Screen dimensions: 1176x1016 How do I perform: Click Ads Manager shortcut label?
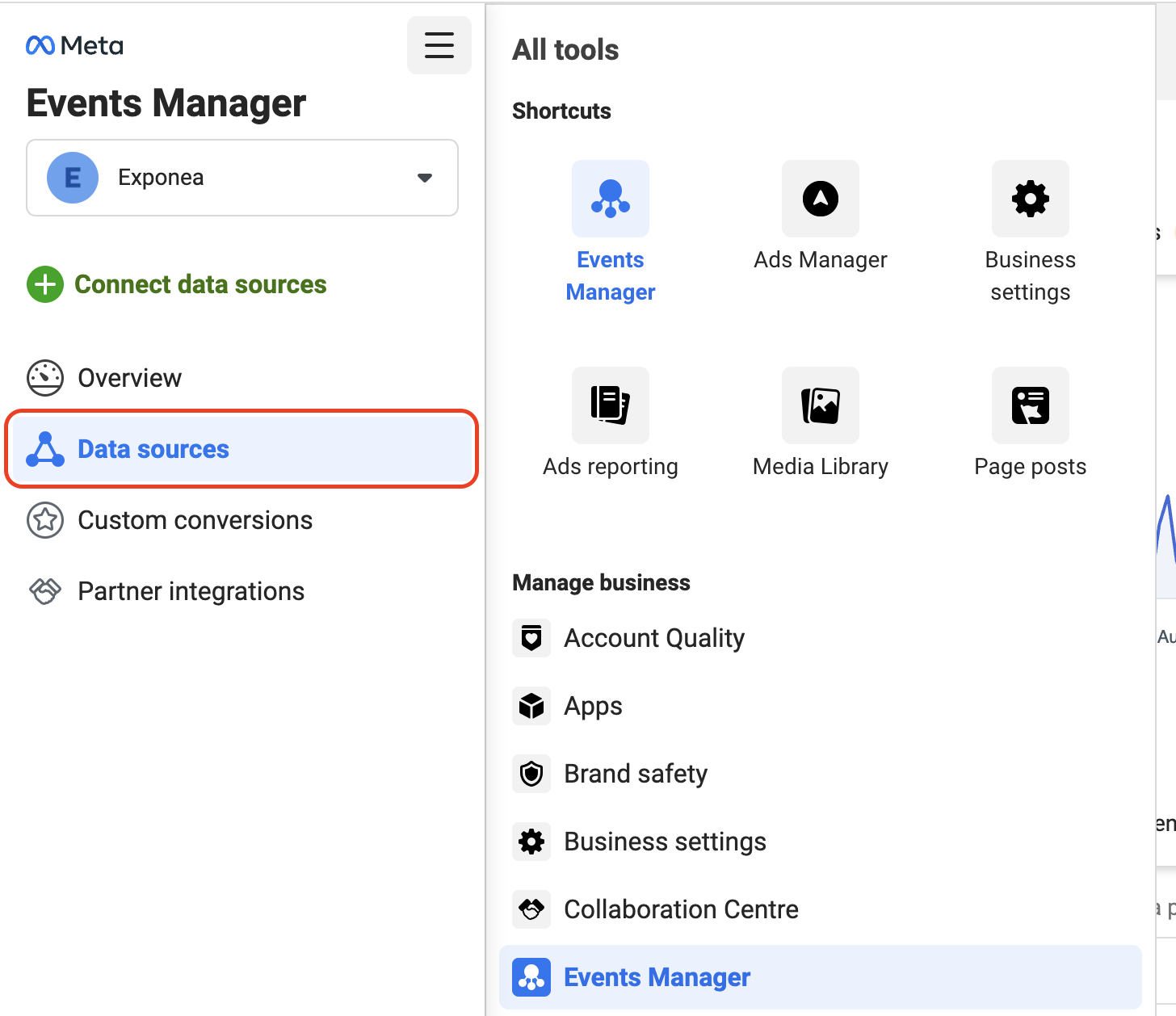point(821,260)
